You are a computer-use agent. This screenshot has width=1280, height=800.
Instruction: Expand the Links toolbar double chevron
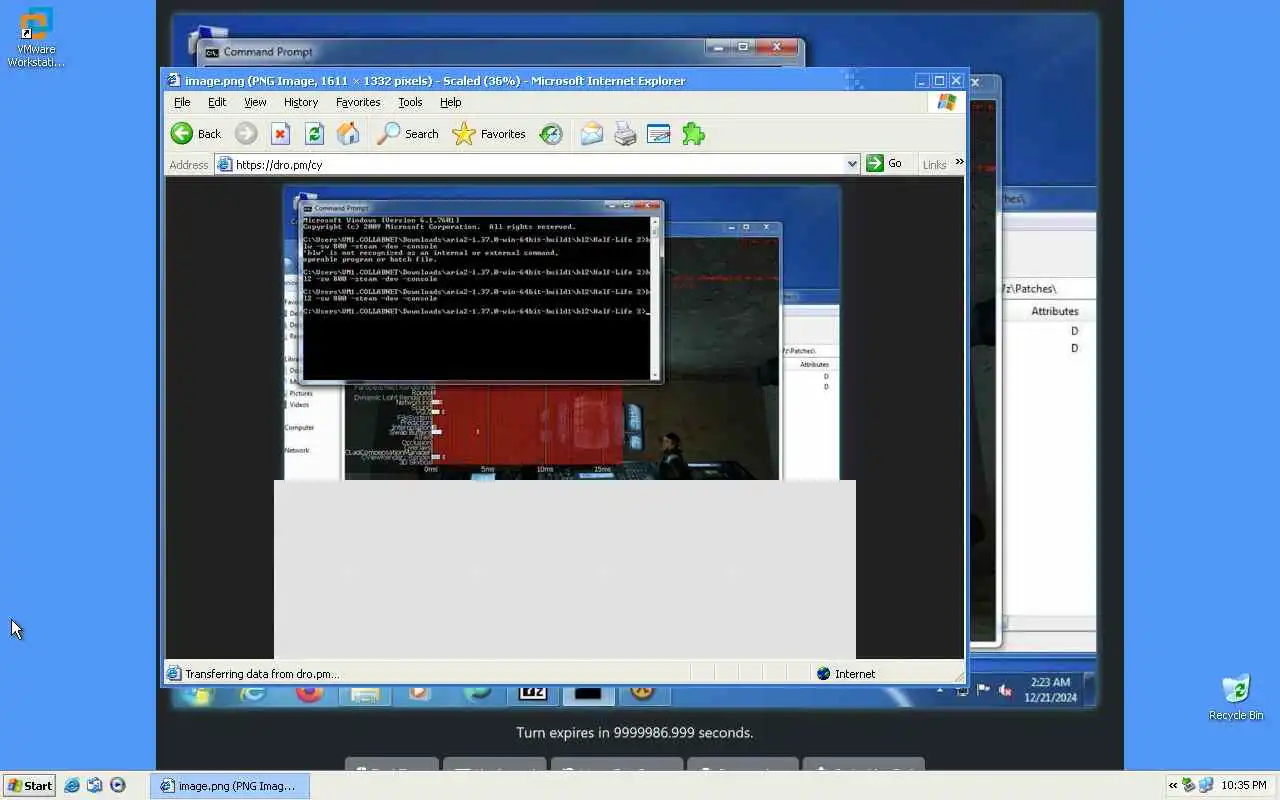tap(959, 162)
